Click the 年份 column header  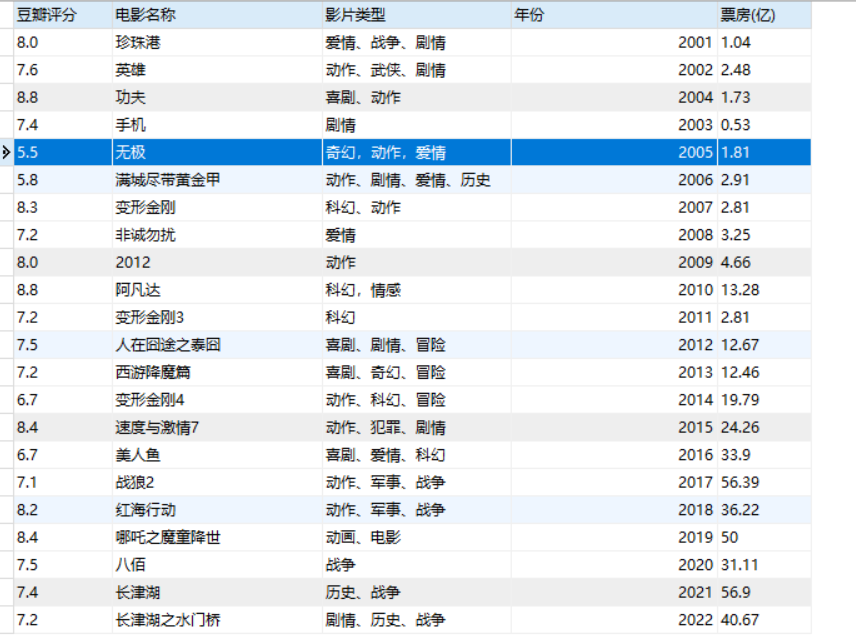click(614, 15)
